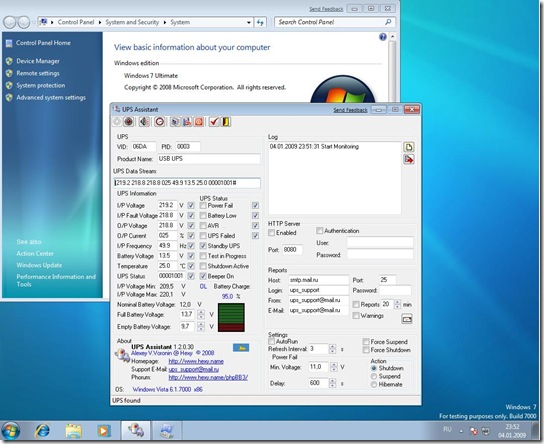Viewport: 544px width, 444px height.
Task: Select the Suspend action radio button
Action: tap(374, 376)
